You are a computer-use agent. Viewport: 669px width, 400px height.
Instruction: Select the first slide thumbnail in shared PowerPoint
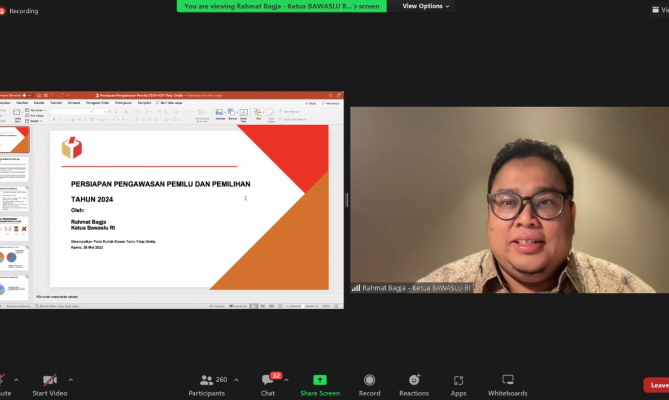pos(15,139)
